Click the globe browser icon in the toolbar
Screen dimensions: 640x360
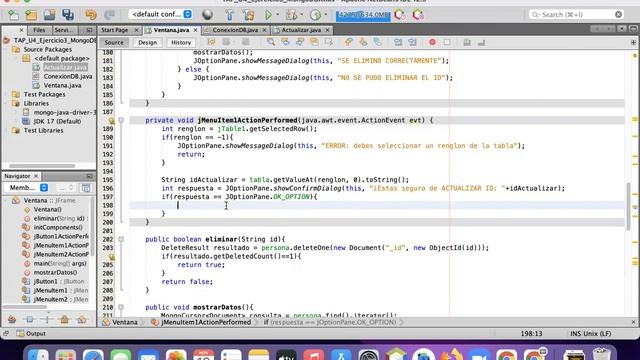click(x=207, y=15)
